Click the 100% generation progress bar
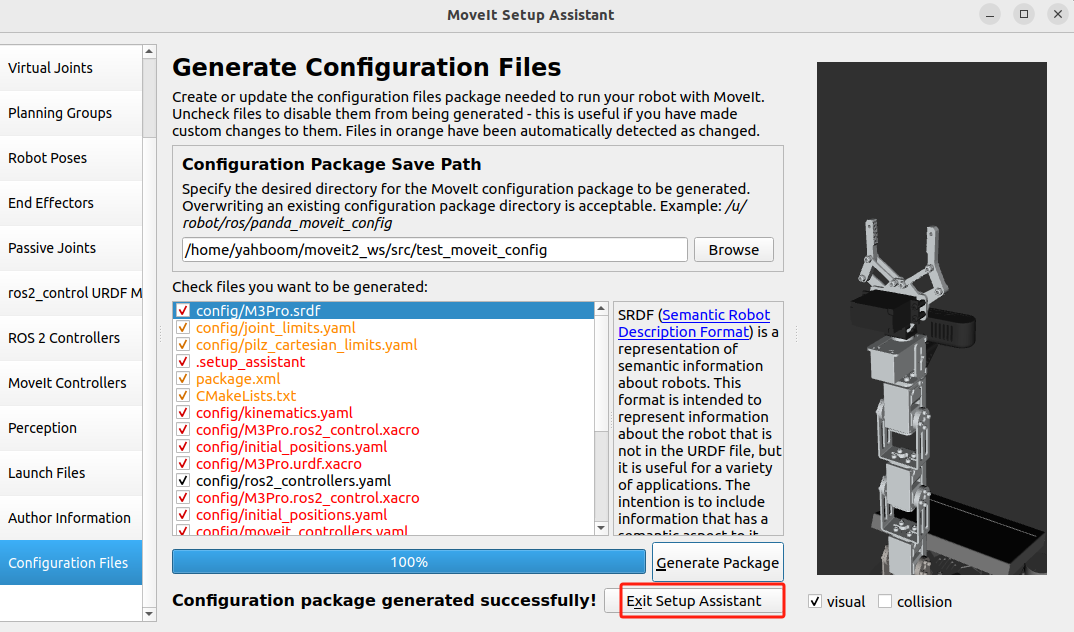This screenshot has width=1074, height=632. (409, 562)
